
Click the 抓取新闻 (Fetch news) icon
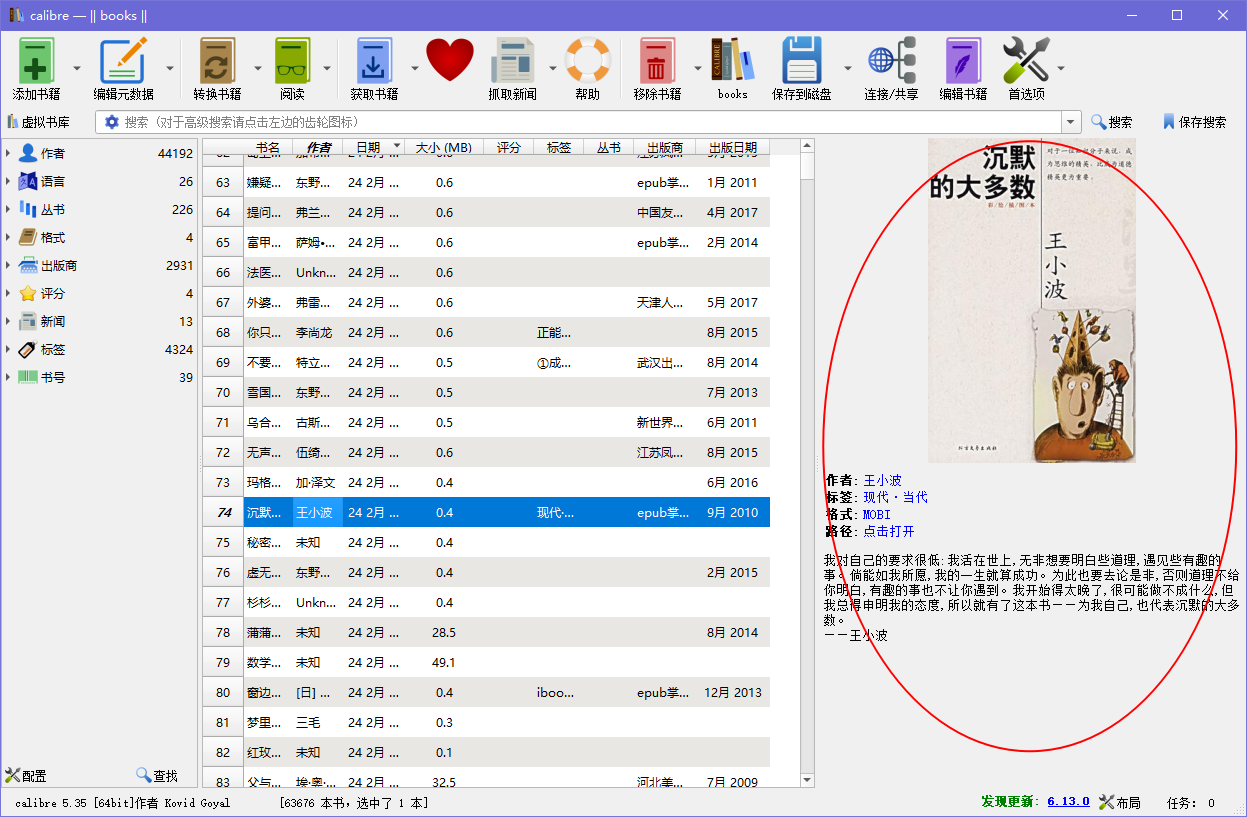(x=513, y=60)
